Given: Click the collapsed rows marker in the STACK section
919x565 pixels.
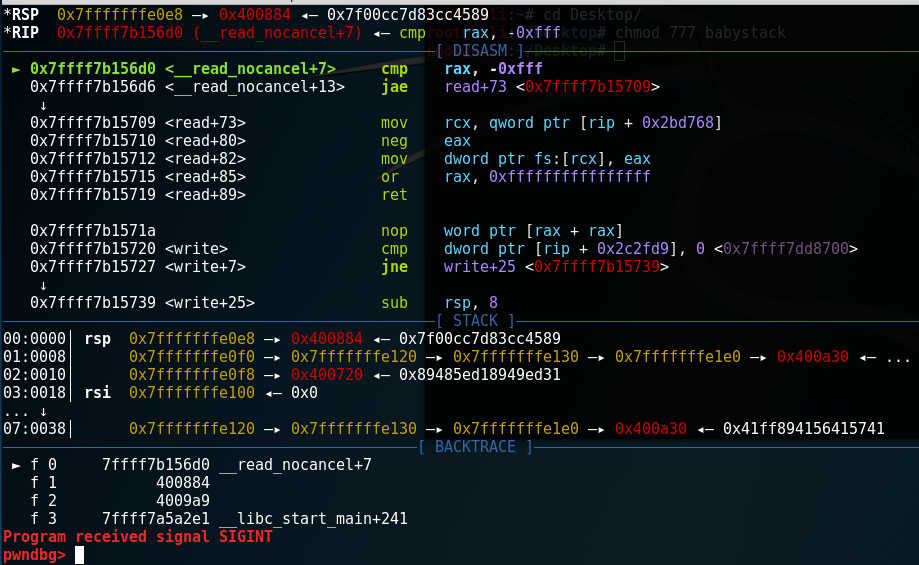Looking at the screenshot, I should [24, 411].
